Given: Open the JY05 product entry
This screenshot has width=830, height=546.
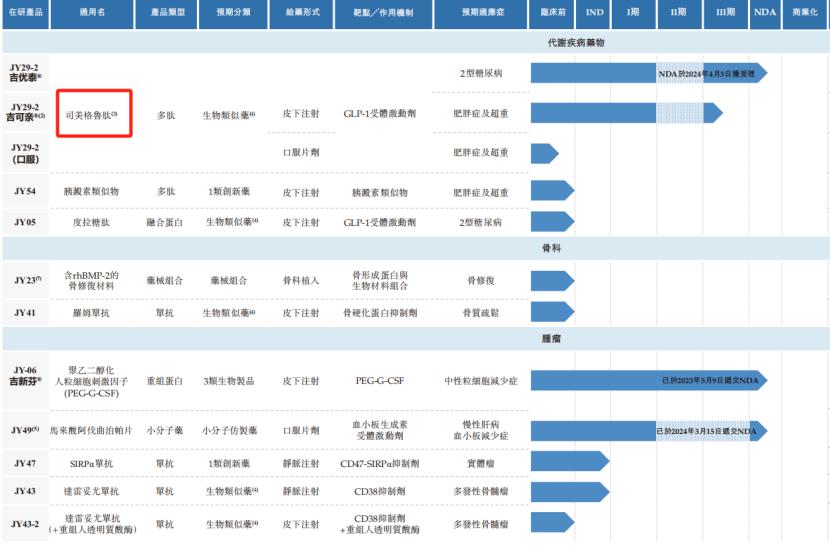Looking at the screenshot, I should coord(25,222).
